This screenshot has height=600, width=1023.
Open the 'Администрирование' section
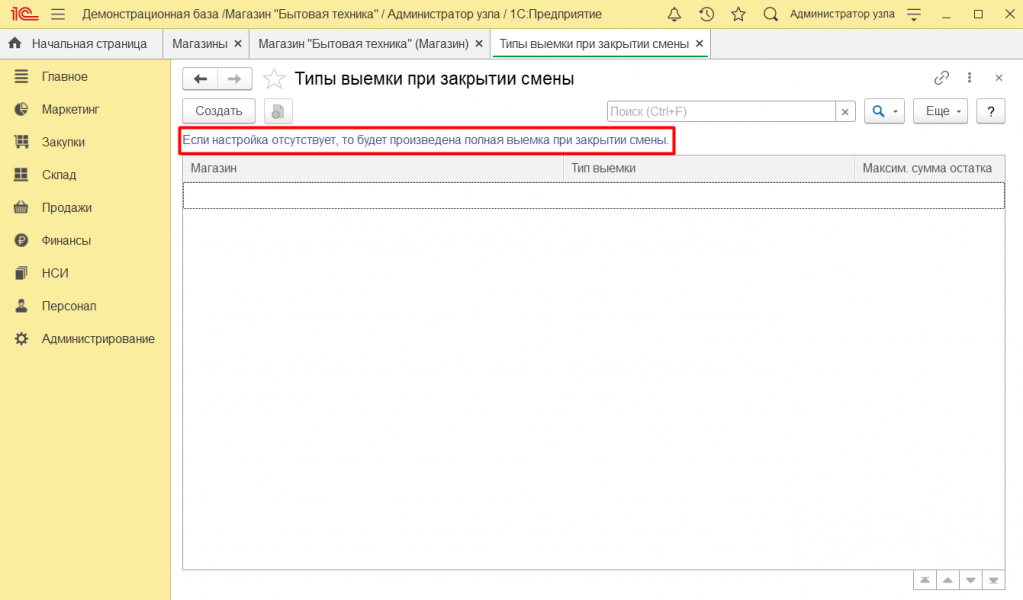pos(98,339)
